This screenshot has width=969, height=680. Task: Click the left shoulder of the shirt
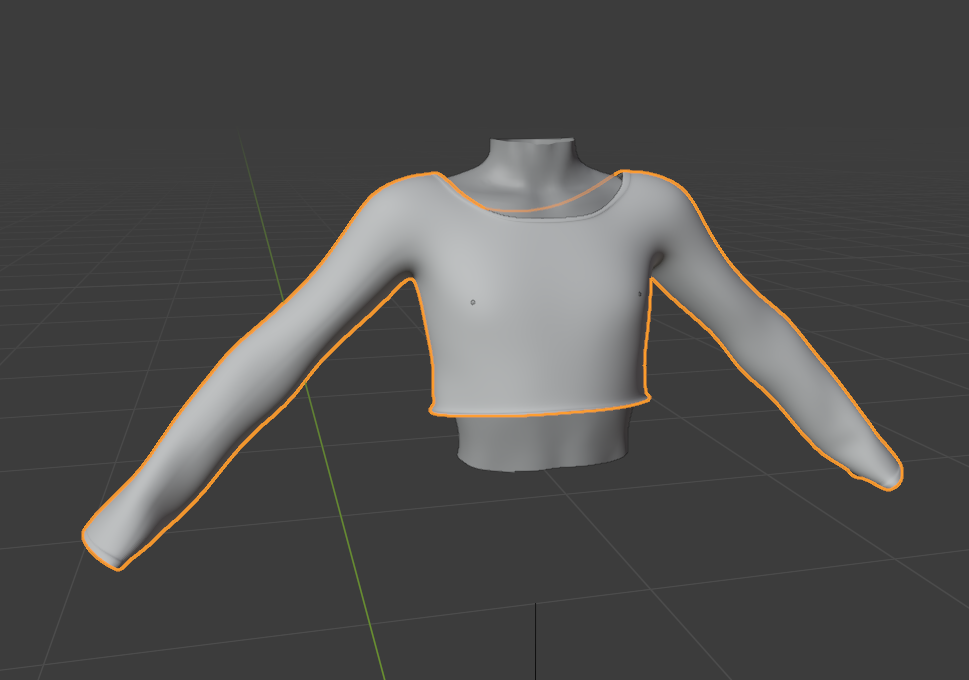400,200
